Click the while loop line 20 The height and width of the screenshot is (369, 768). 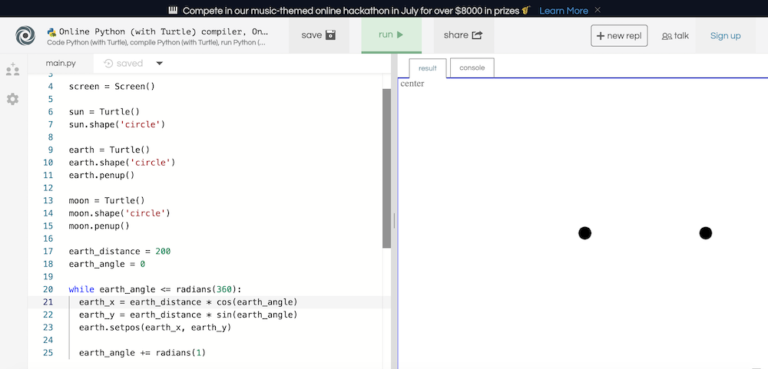(155, 289)
